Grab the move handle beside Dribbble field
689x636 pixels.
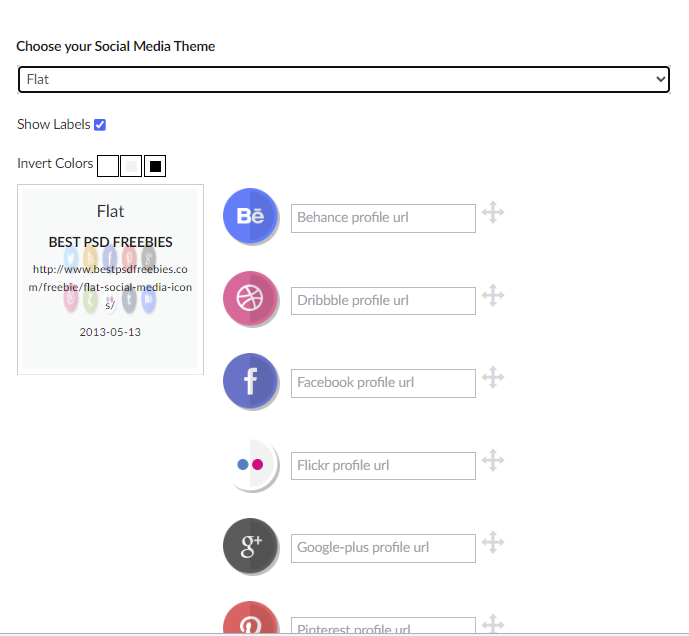(x=493, y=295)
